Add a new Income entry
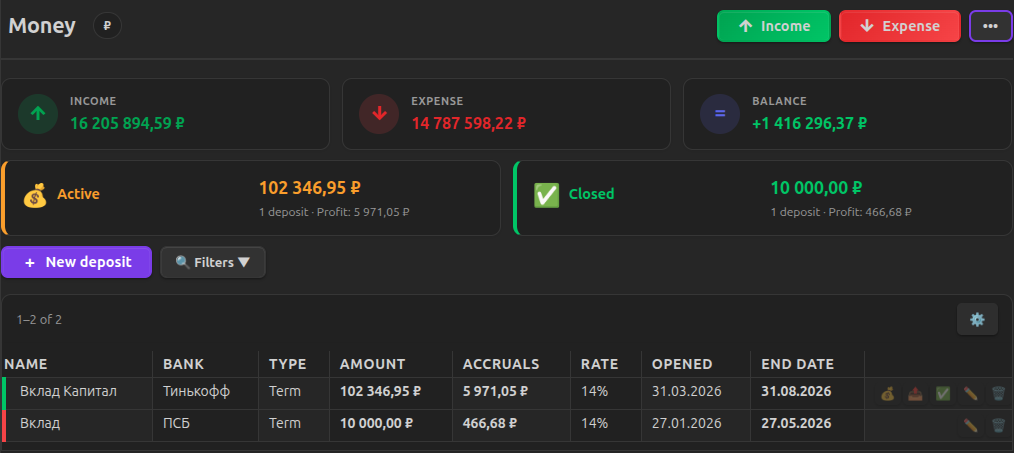This screenshot has width=1014, height=453. point(773,27)
